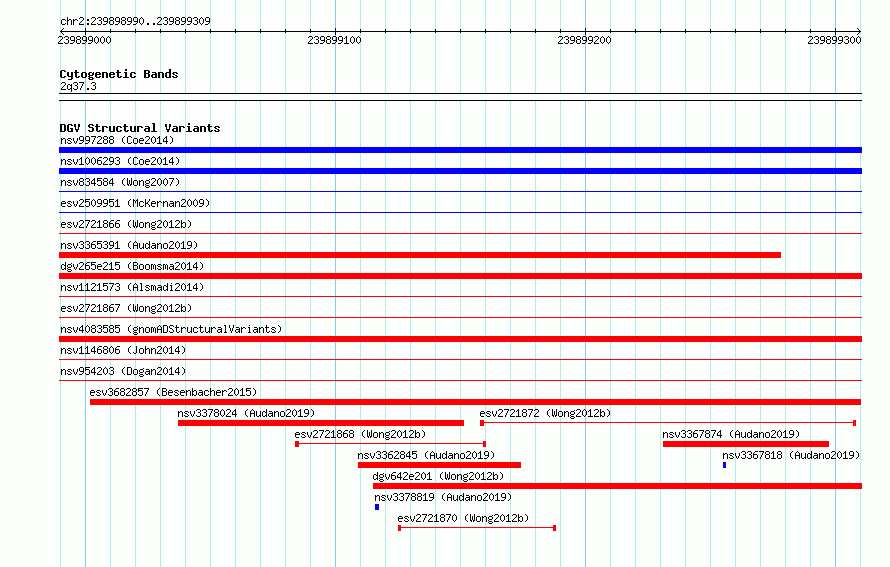The height and width of the screenshot is (567, 890).
Task: Click the small blue nsv3367818 marker
Action: pos(724,465)
